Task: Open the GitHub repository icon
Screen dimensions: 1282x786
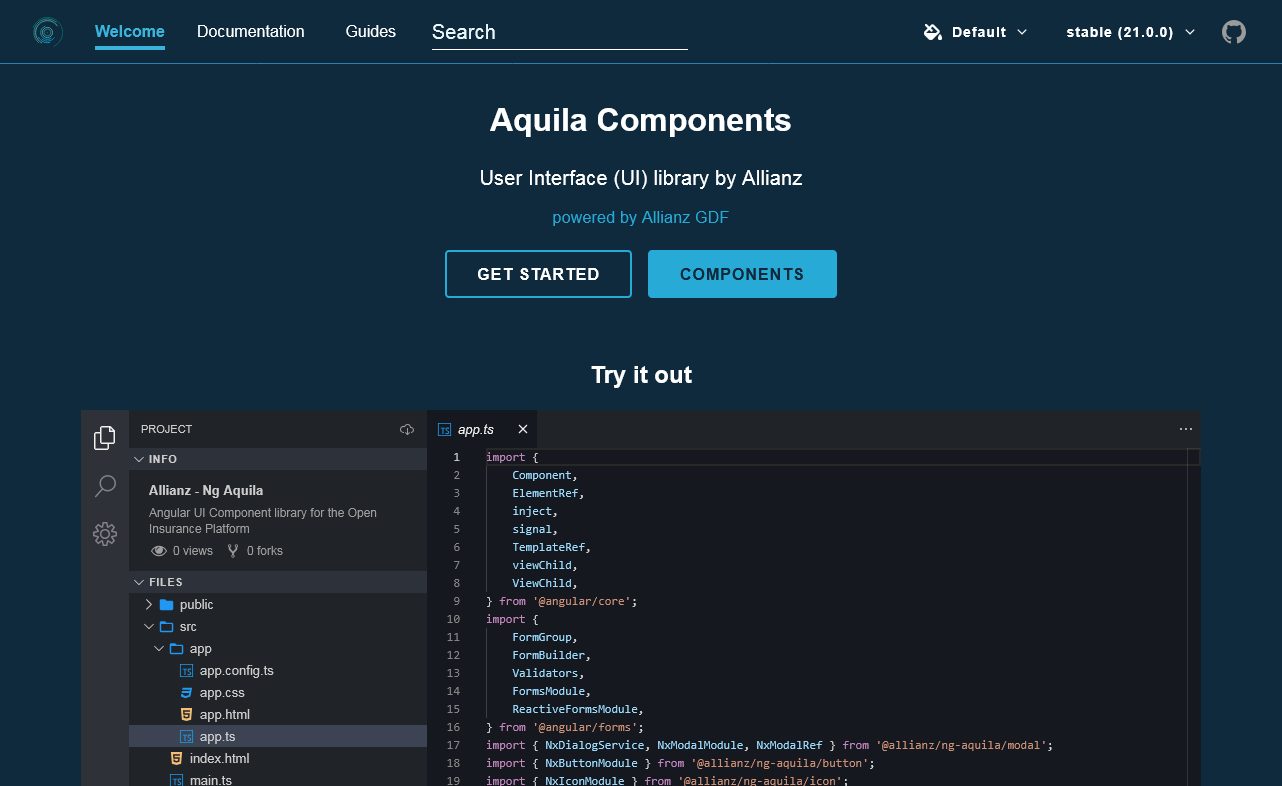Action: click(1234, 32)
